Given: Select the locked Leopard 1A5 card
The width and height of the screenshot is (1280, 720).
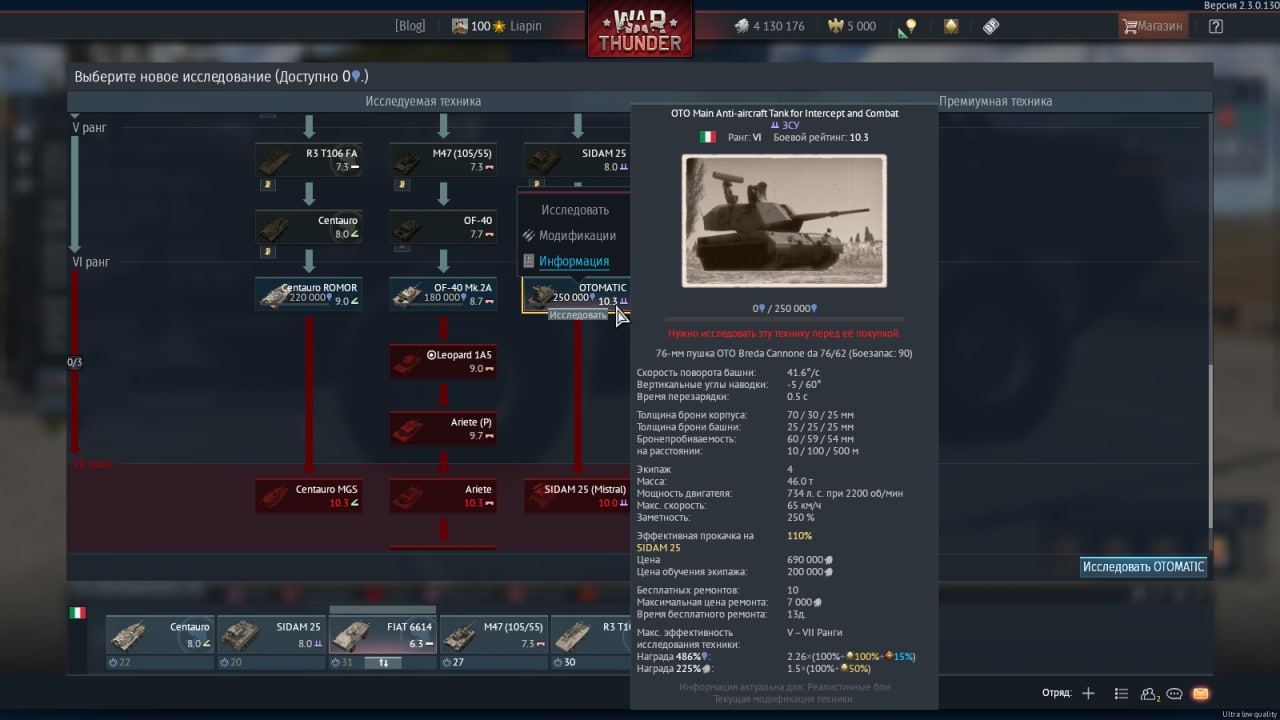Looking at the screenshot, I should pyautogui.click(x=443, y=361).
